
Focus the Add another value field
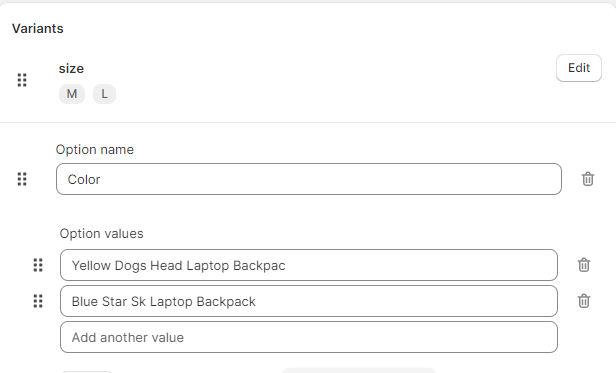(x=309, y=337)
